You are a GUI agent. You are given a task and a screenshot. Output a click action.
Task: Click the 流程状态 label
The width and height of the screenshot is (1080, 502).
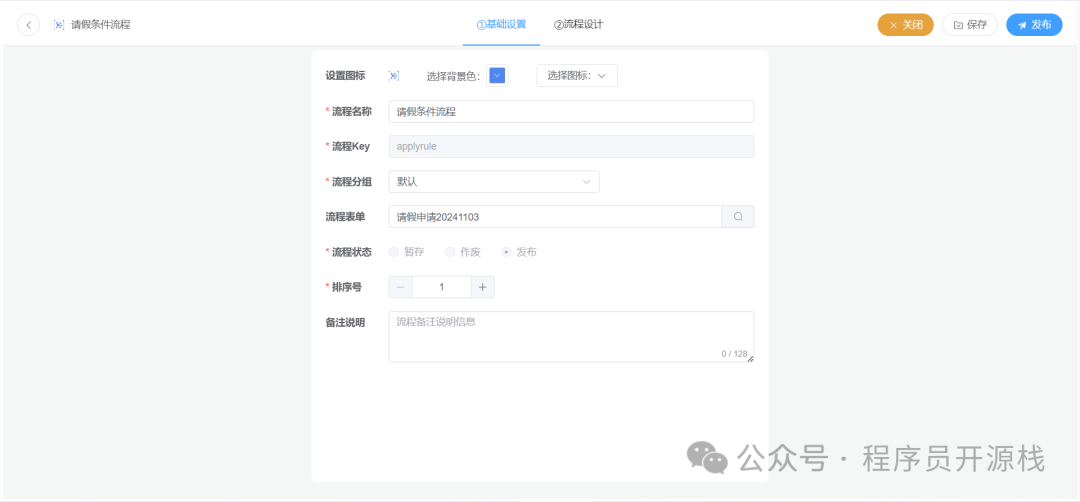click(x=352, y=252)
